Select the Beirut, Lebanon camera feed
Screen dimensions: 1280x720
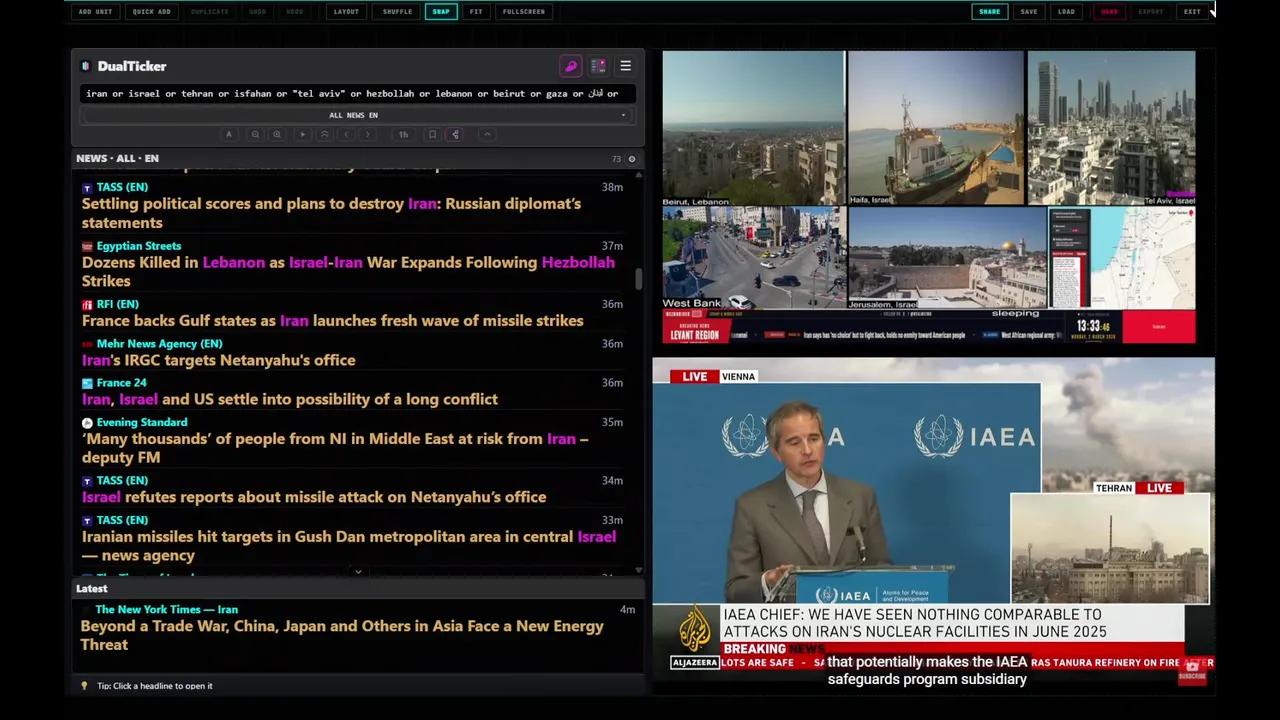[753, 129]
